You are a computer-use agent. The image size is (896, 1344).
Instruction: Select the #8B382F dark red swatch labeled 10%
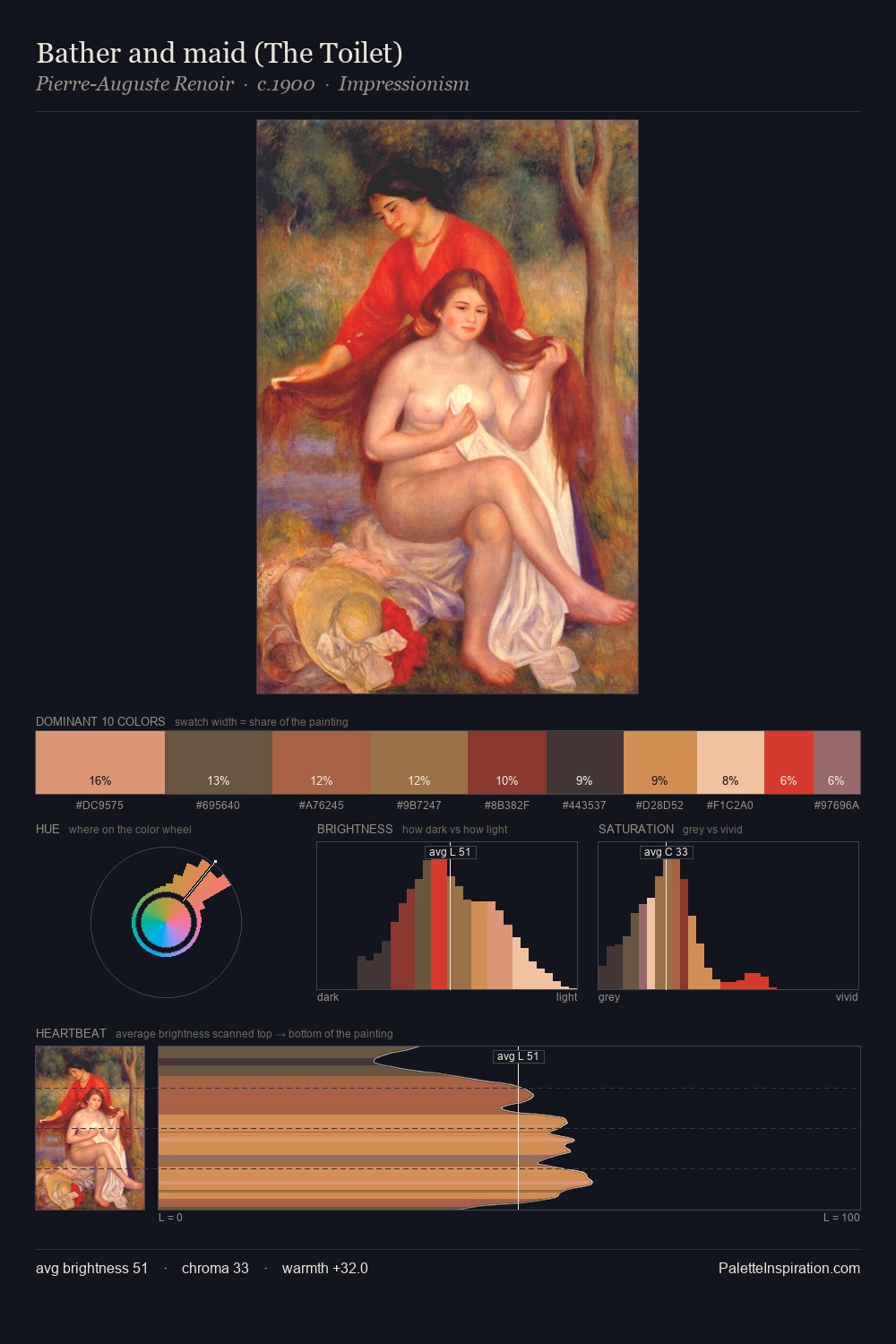pyautogui.click(x=507, y=762)
